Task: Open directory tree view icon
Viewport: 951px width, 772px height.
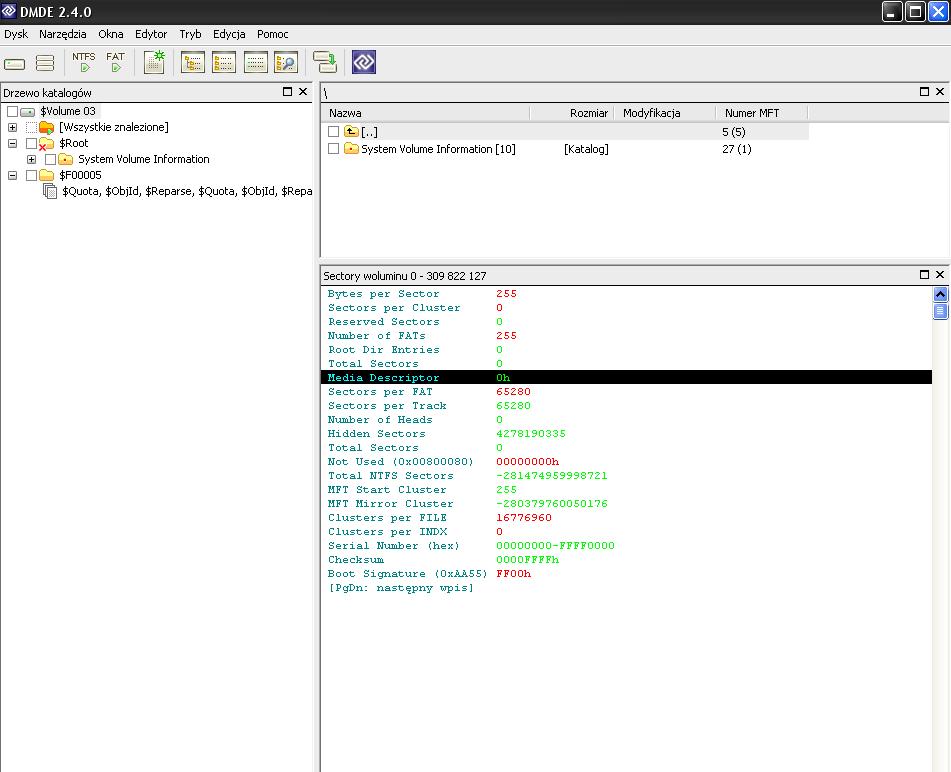Action: tap(193, 62)
